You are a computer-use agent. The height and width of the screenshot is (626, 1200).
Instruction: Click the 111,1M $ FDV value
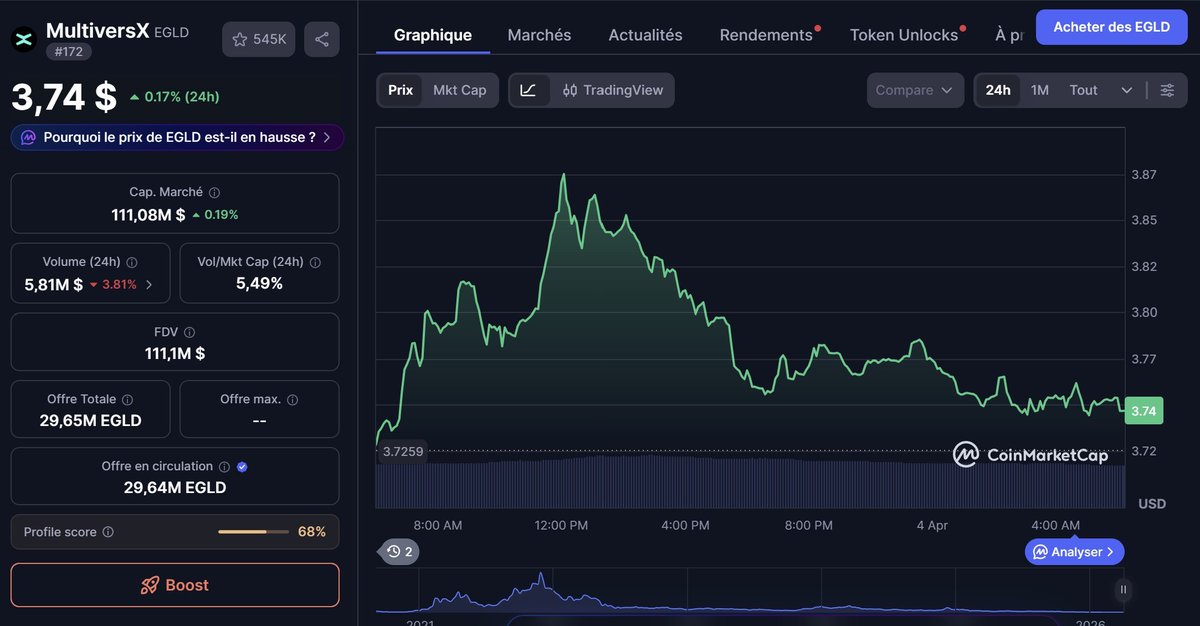[x=175, y=353]
